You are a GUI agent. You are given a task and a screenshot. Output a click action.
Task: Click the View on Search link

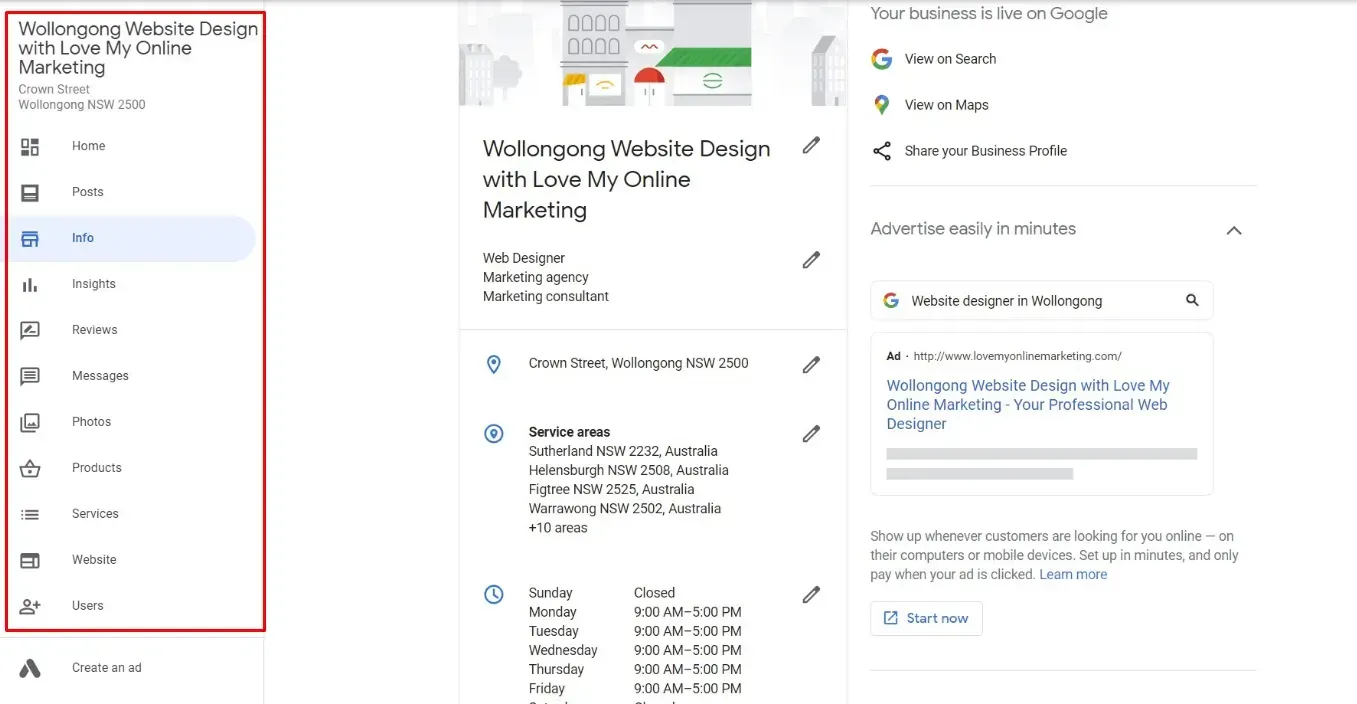click(x=950, y=59)
